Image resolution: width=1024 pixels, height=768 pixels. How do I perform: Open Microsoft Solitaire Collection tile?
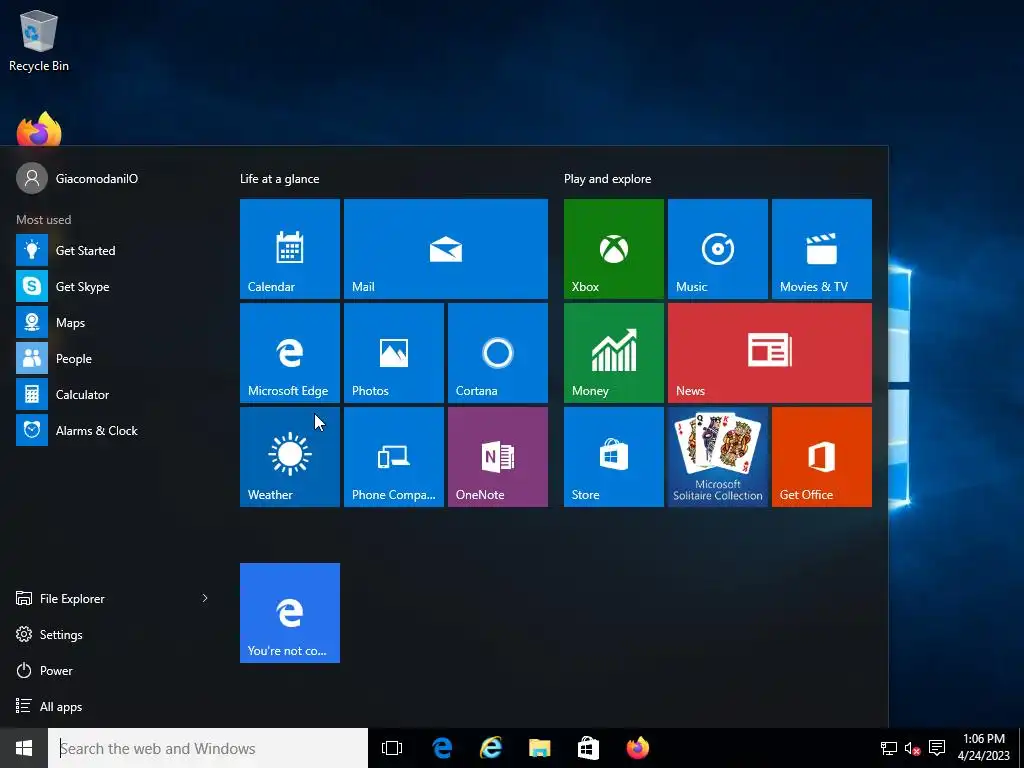(718, 456)
